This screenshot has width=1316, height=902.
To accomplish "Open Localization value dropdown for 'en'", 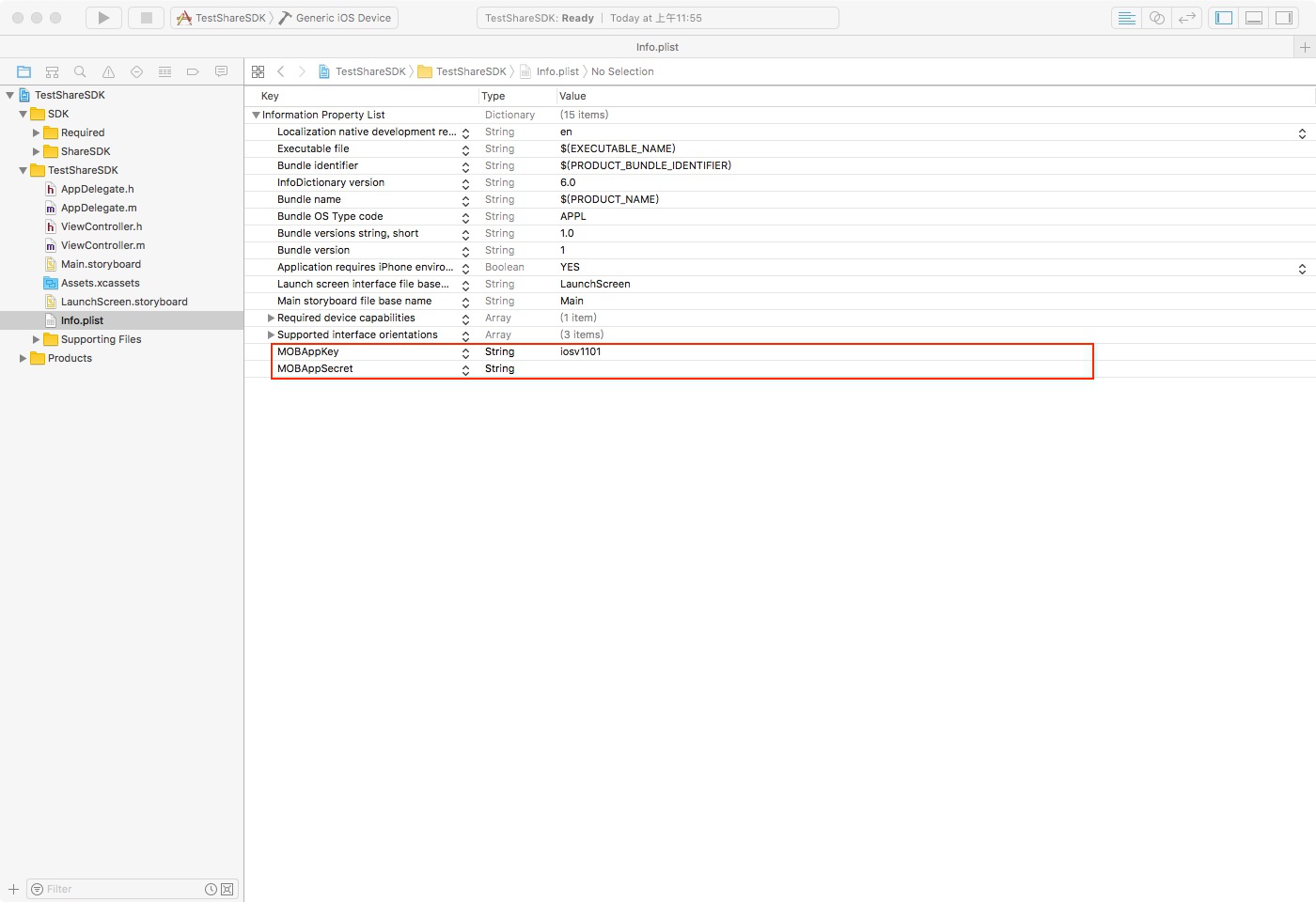I will [x=1302, y=132].
